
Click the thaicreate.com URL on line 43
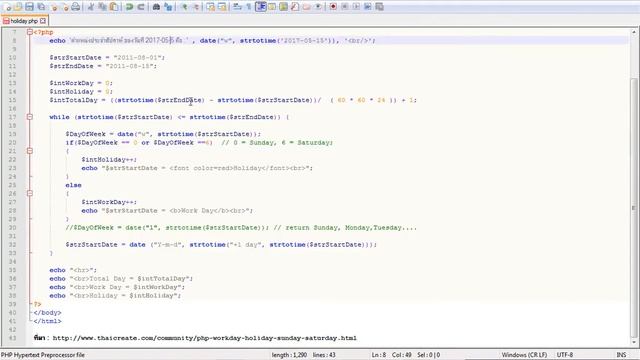click(x=204, y=338)
